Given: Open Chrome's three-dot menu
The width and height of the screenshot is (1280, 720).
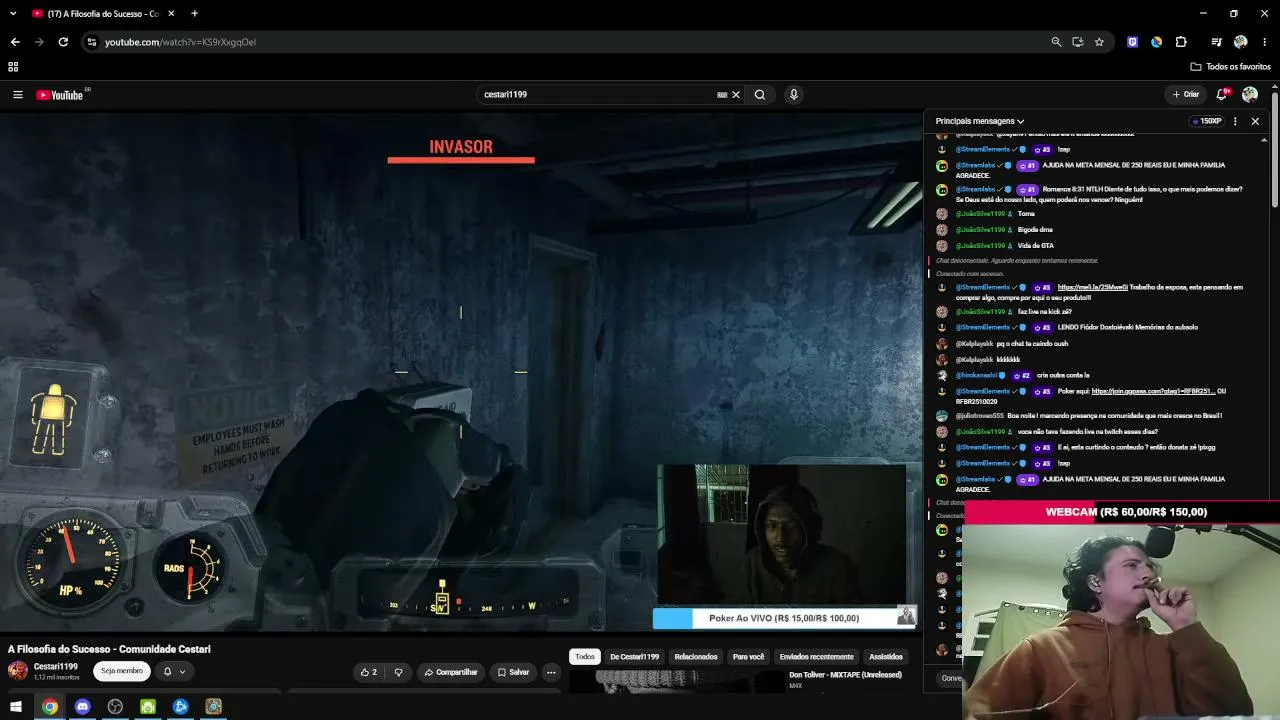Looking at the screenshot, I should point(1265,42).
